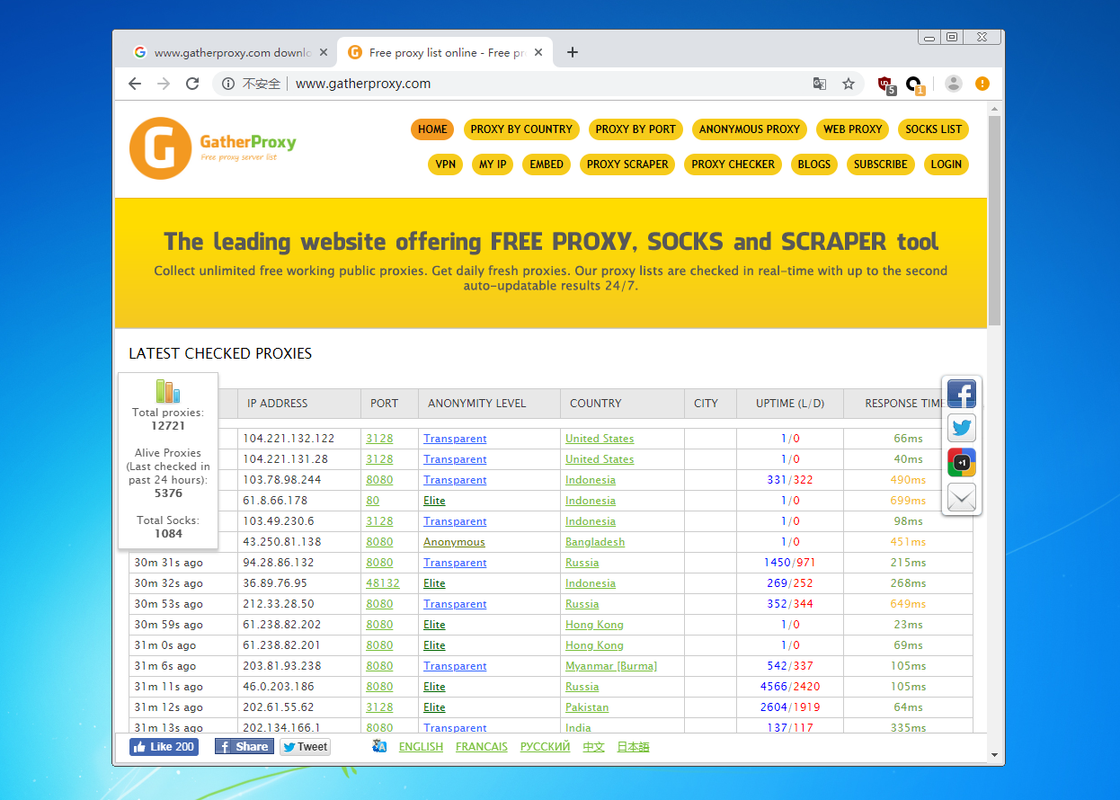The width and height of the screenshot is (1120, 800).
Task: Open the translate page icon
Action: pyautogui.click(x=819, y=84)
